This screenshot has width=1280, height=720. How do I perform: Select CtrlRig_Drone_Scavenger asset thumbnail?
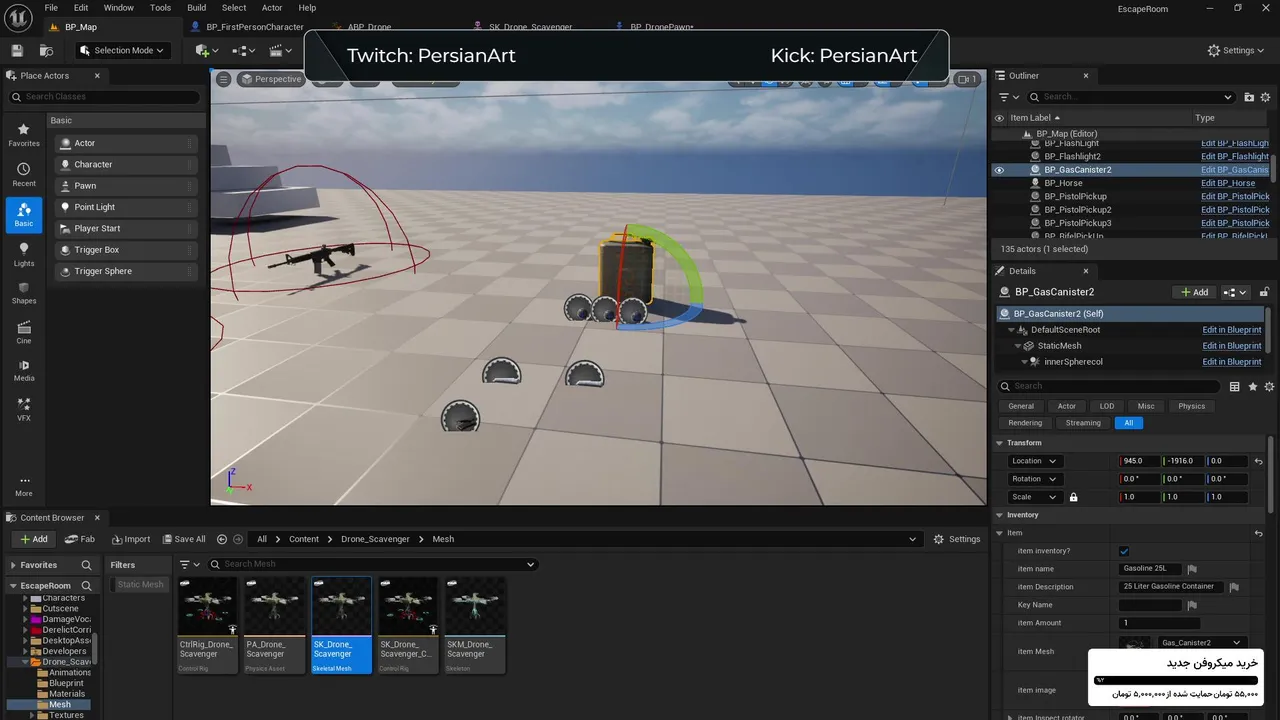point(207,625)
